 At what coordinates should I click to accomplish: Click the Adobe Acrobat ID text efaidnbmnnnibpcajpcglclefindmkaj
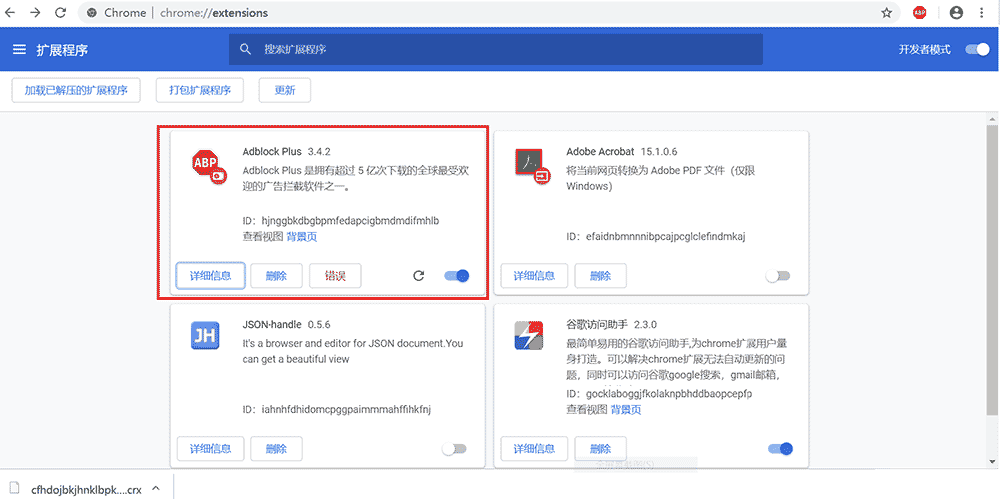click(x=665, y=237)
